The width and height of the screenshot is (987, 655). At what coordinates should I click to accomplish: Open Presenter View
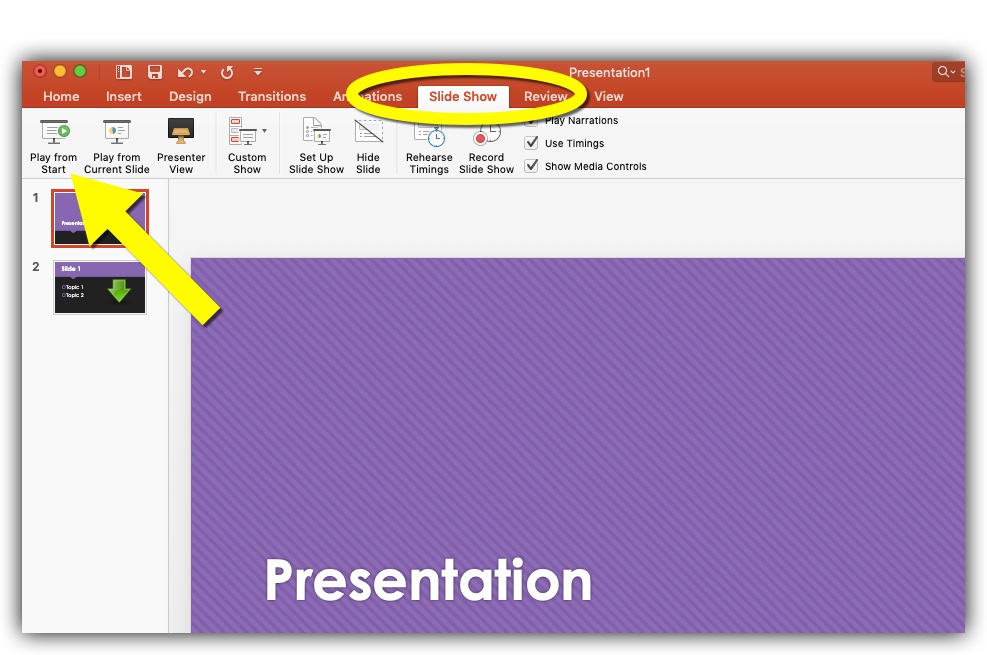(x=181, y=132)
